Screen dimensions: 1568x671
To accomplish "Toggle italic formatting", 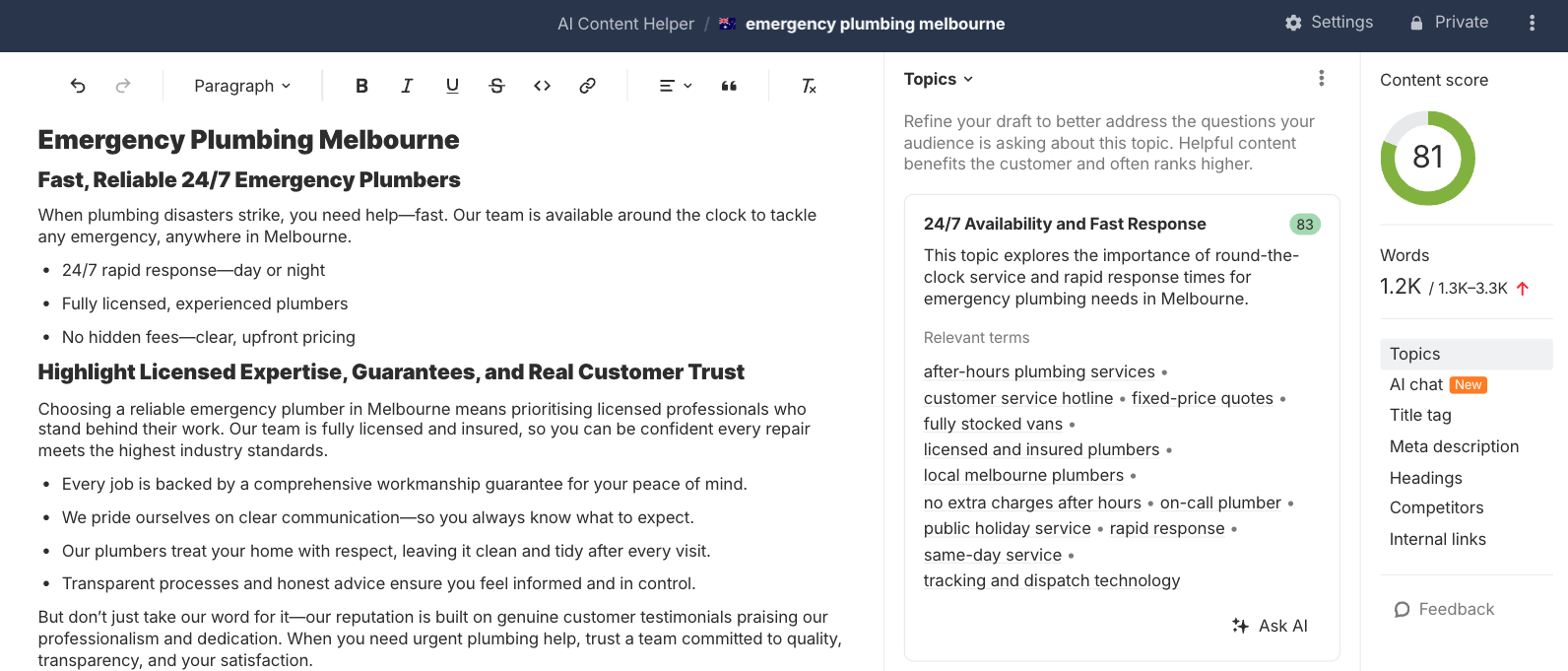I will click(x=407, y=86).
